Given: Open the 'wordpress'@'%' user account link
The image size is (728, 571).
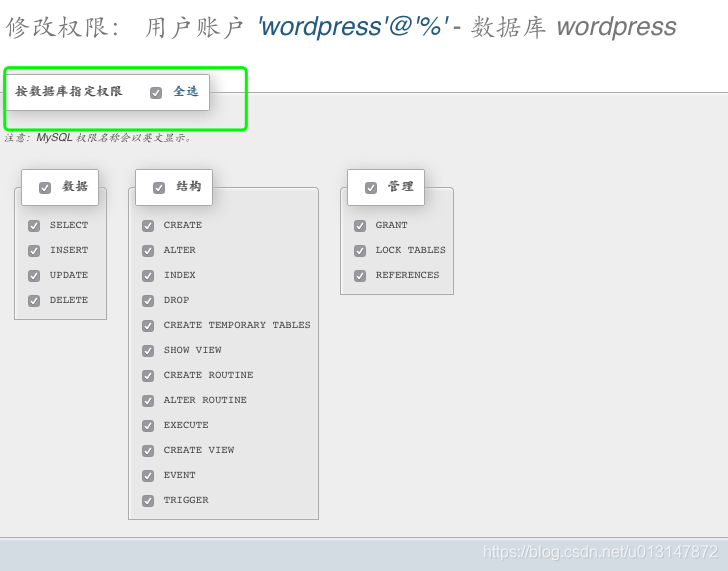Looking at the screenshot, I should pyautogui.click(x=353, y=26).
